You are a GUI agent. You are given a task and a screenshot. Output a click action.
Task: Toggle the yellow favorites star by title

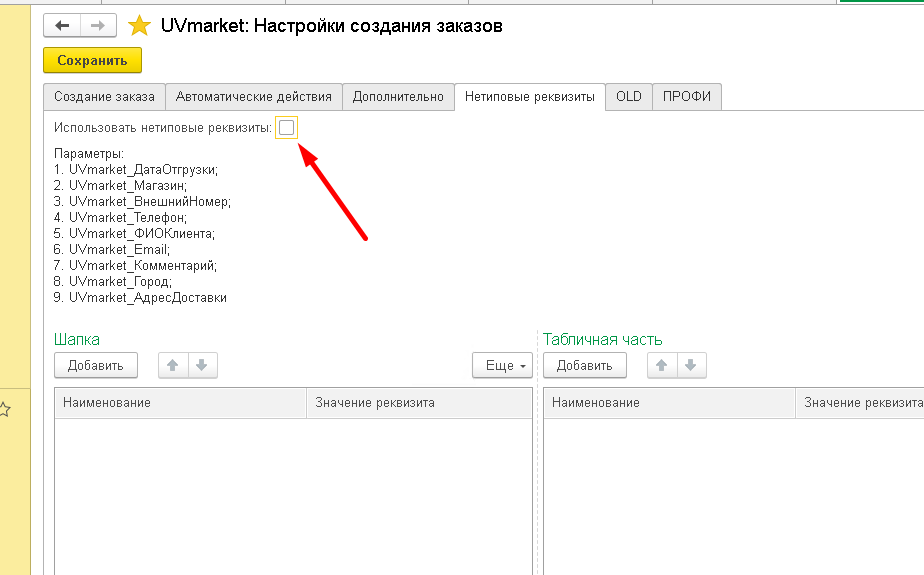(139, 25)
